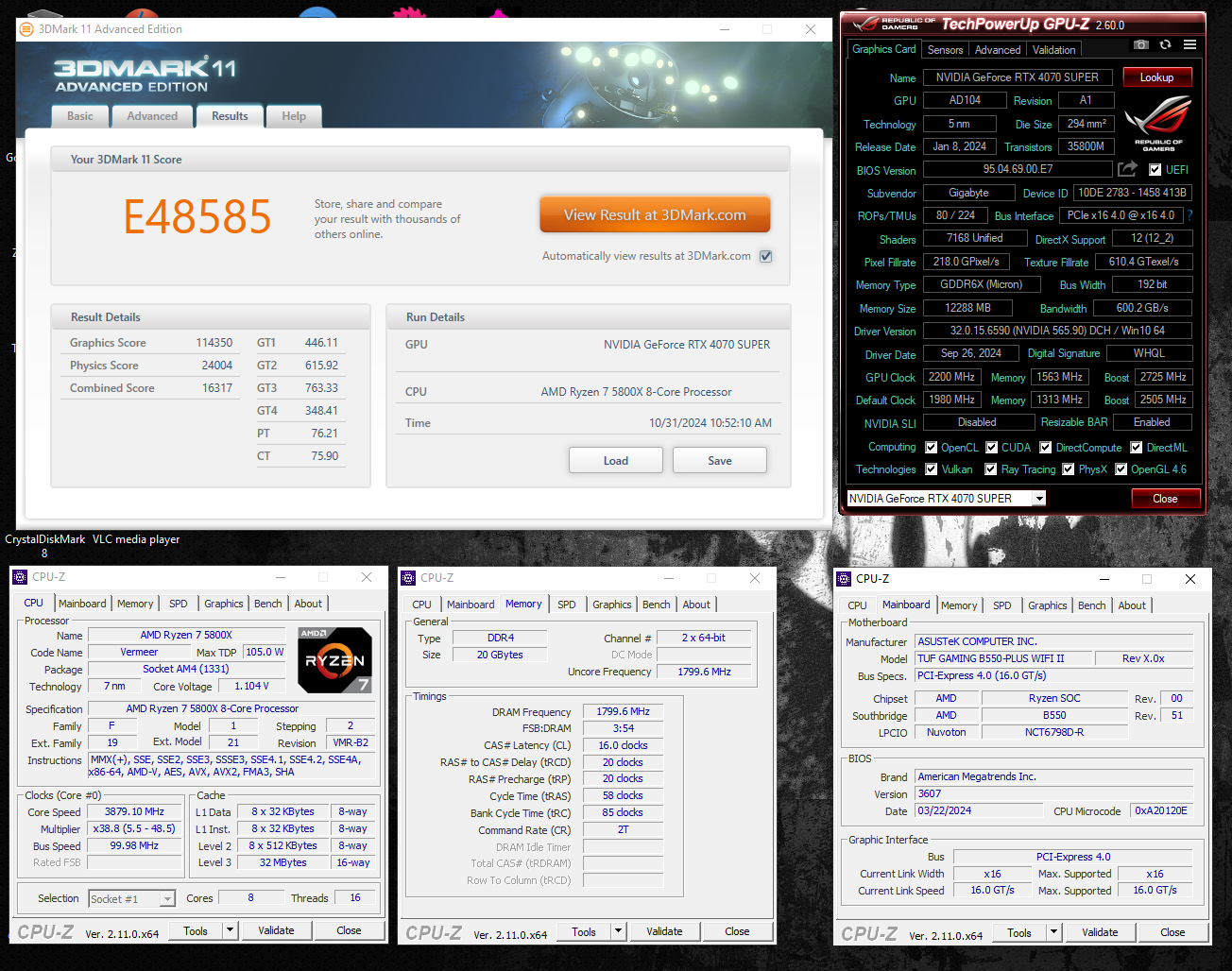Click the CPU-Z title icon of the Mainboard window
Image resolution: width=1232 pixels, height=971 pixels.
(844, 579)
